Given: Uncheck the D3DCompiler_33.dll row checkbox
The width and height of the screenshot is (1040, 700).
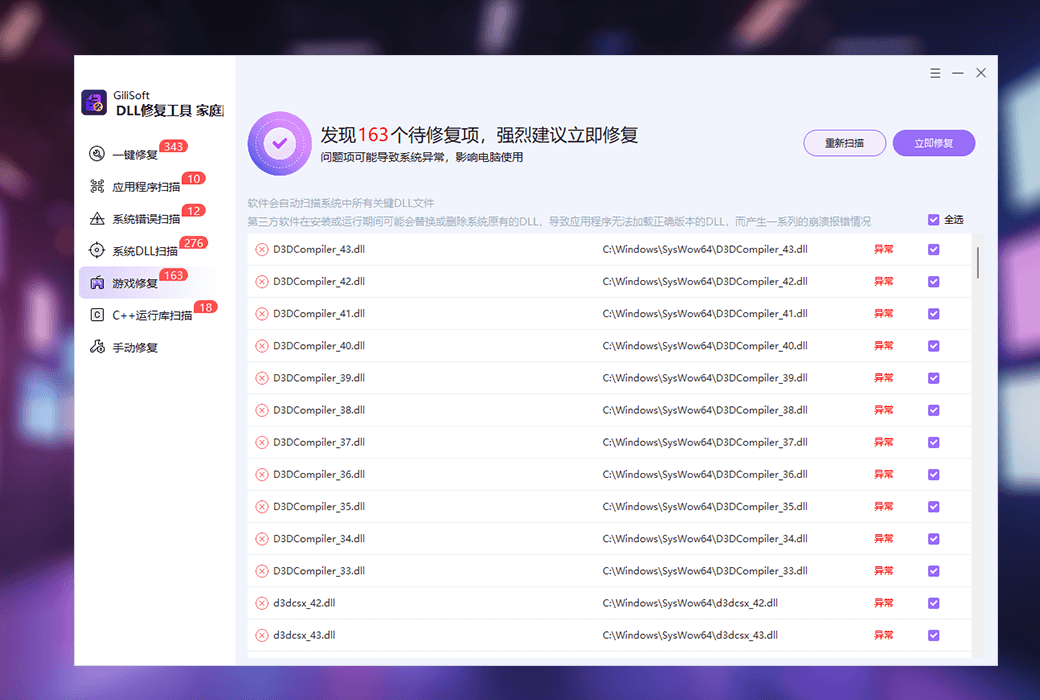Looking at the screenshot, I should pyautogui.click(x=933, y=571).
